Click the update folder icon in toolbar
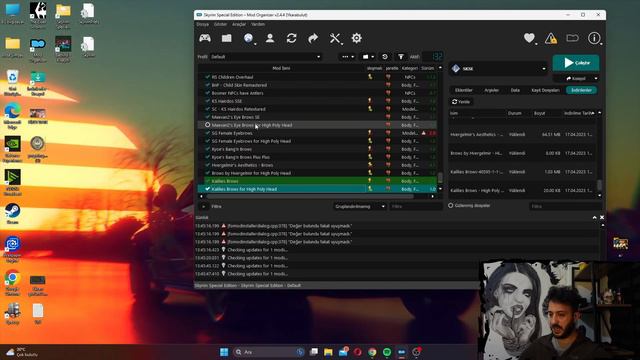Image resolution: width=640 pixels, height=360 pixels. [x=573, y=38]
